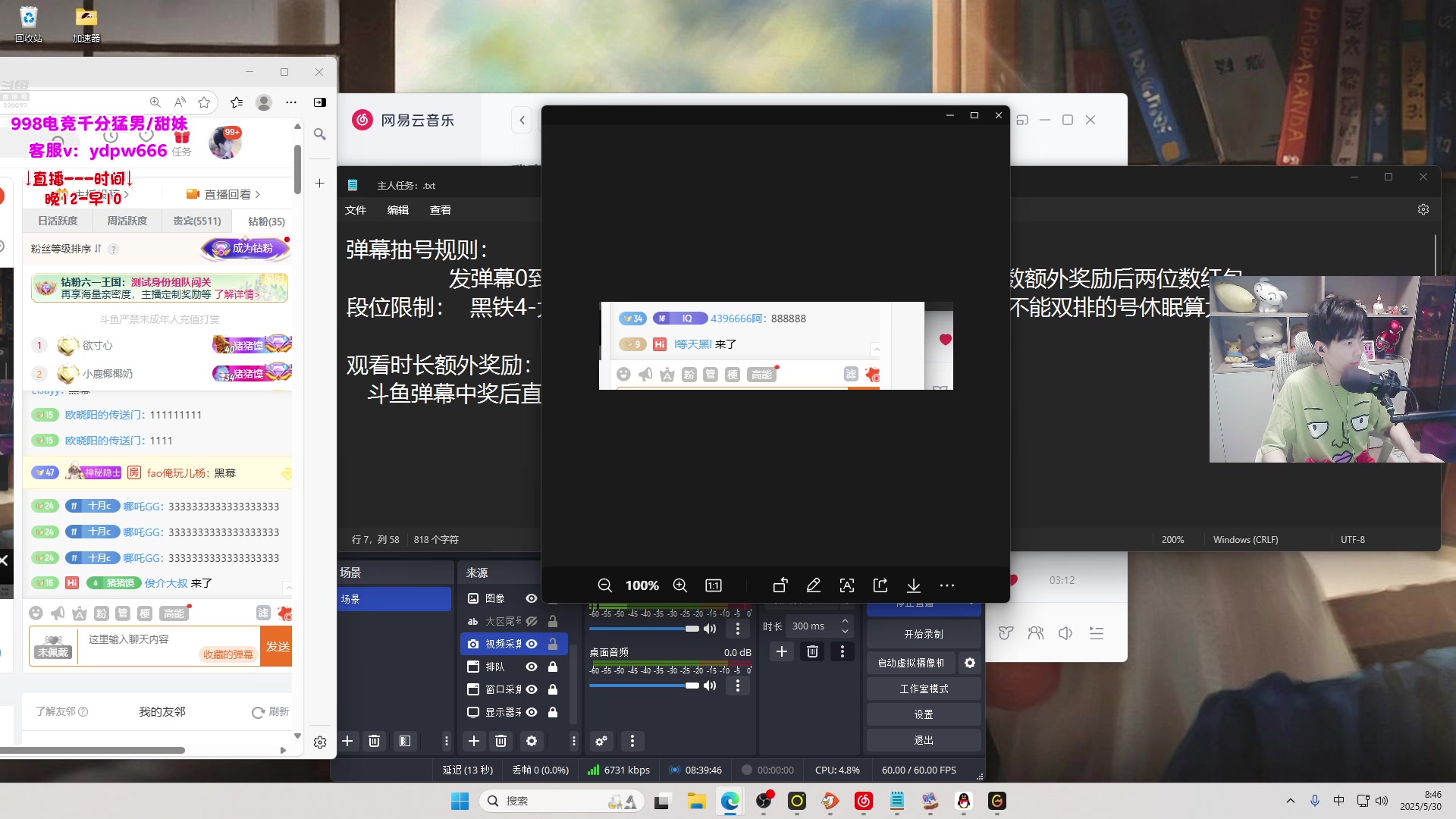1456x819 pixels.
Task: Open Notepad 编辑 menu
Action: (x=398, y=210)
